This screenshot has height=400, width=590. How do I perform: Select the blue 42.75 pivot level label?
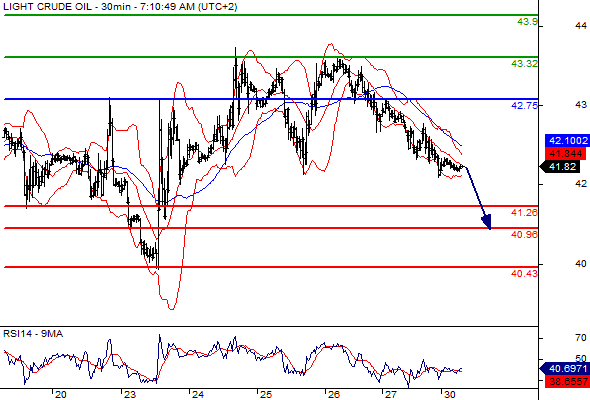click(x=524, y=106)
